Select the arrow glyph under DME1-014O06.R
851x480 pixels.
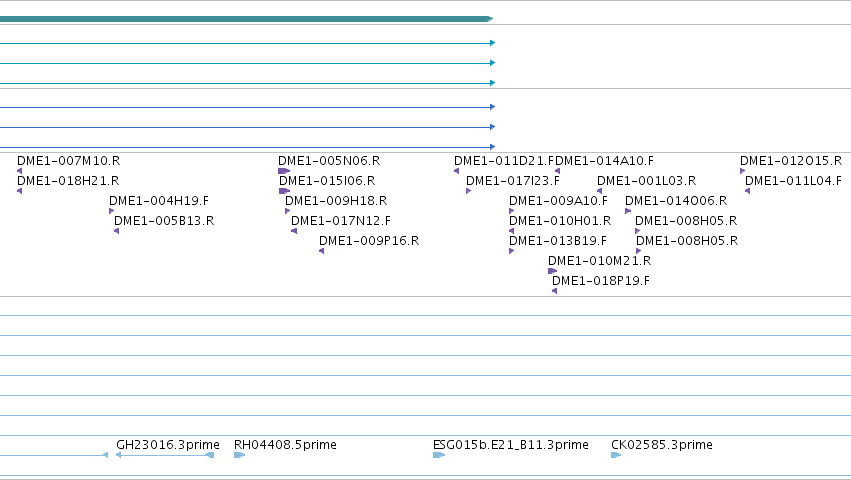628,211
